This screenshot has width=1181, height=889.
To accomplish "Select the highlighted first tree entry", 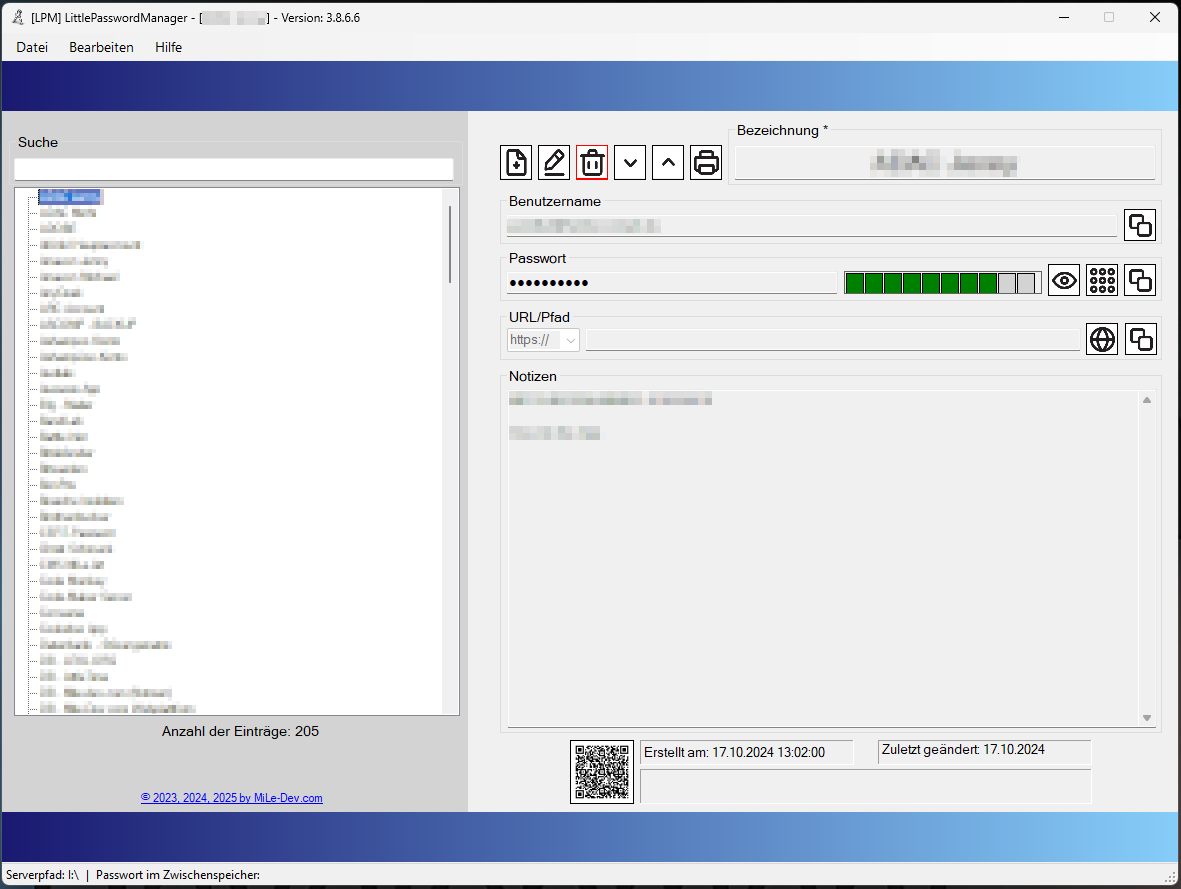I will [70, 197].
